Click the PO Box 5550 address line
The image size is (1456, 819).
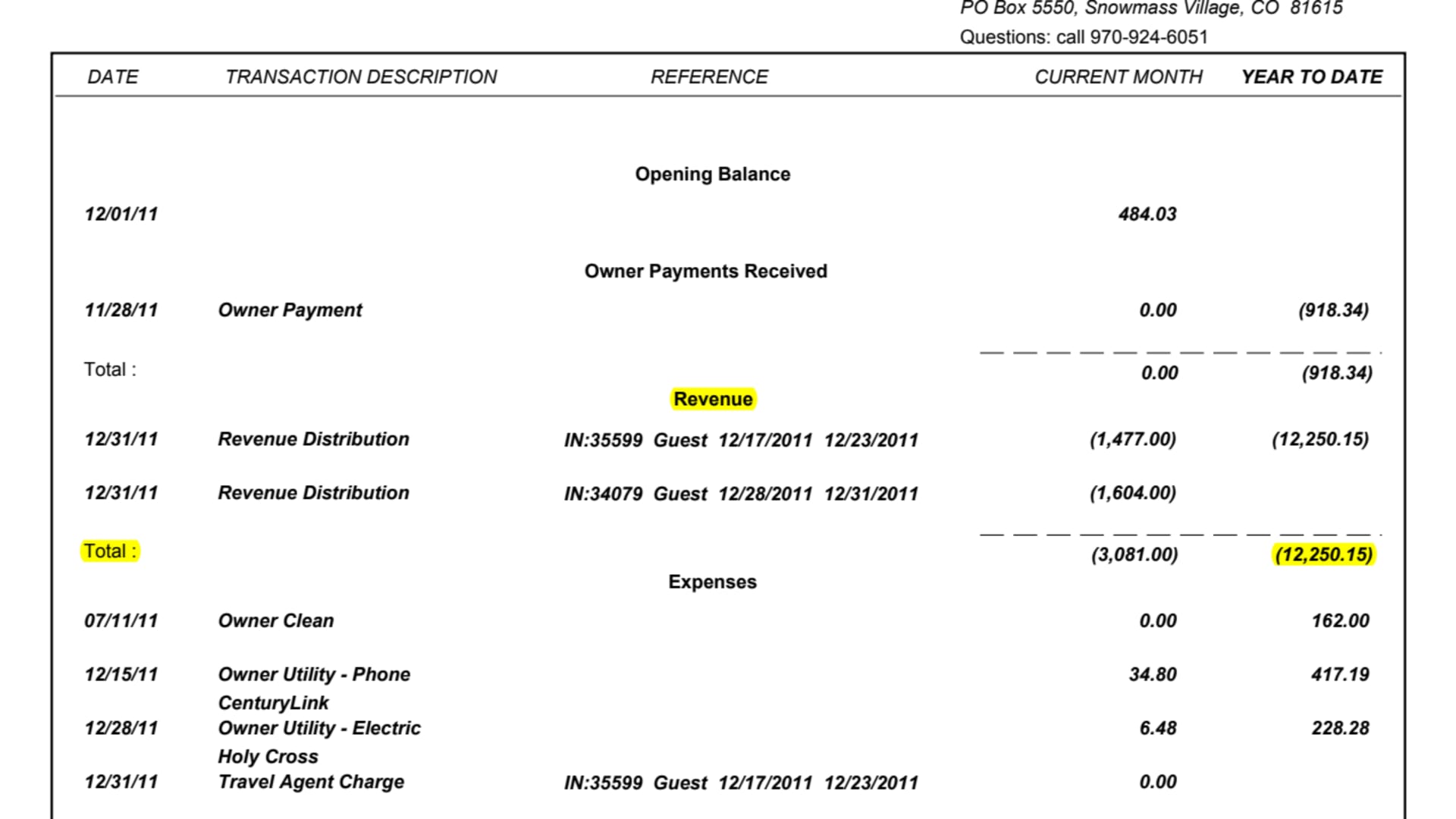[1151, 8]
